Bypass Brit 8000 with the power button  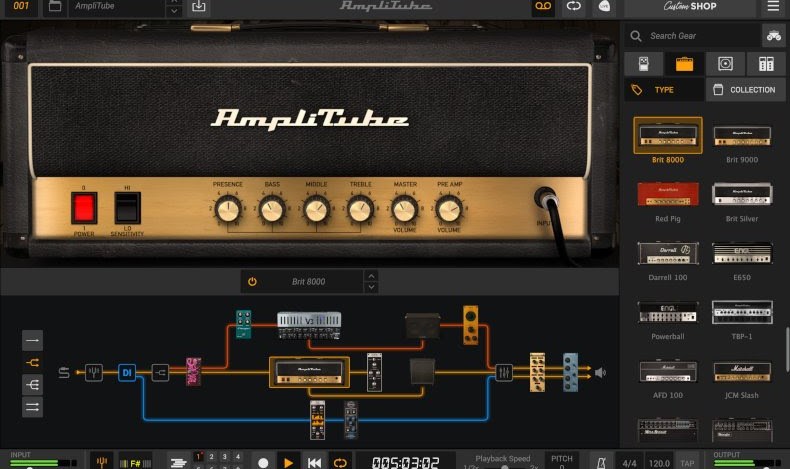(x=252, y=282)
